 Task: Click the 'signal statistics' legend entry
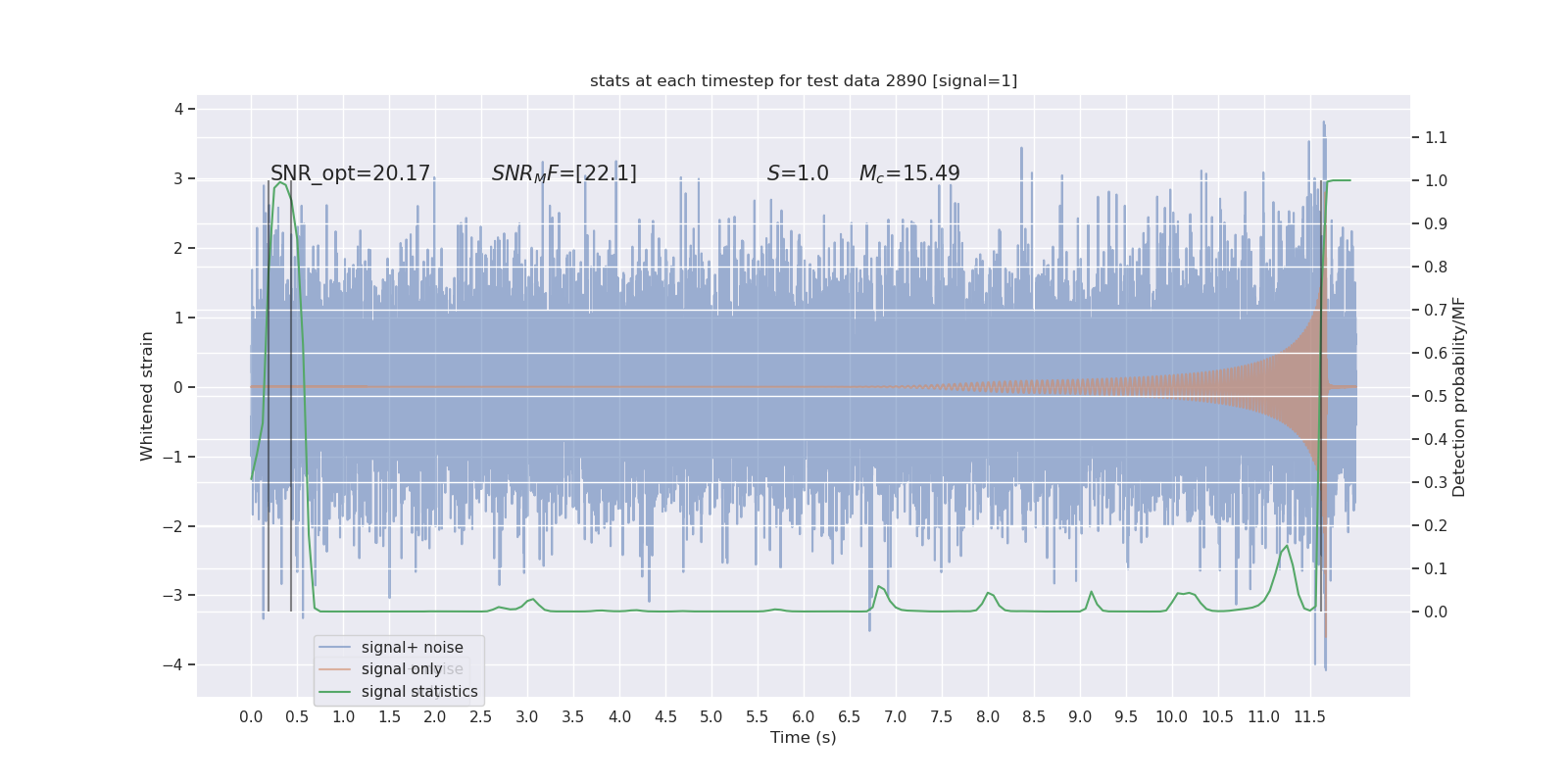[419, 692]
